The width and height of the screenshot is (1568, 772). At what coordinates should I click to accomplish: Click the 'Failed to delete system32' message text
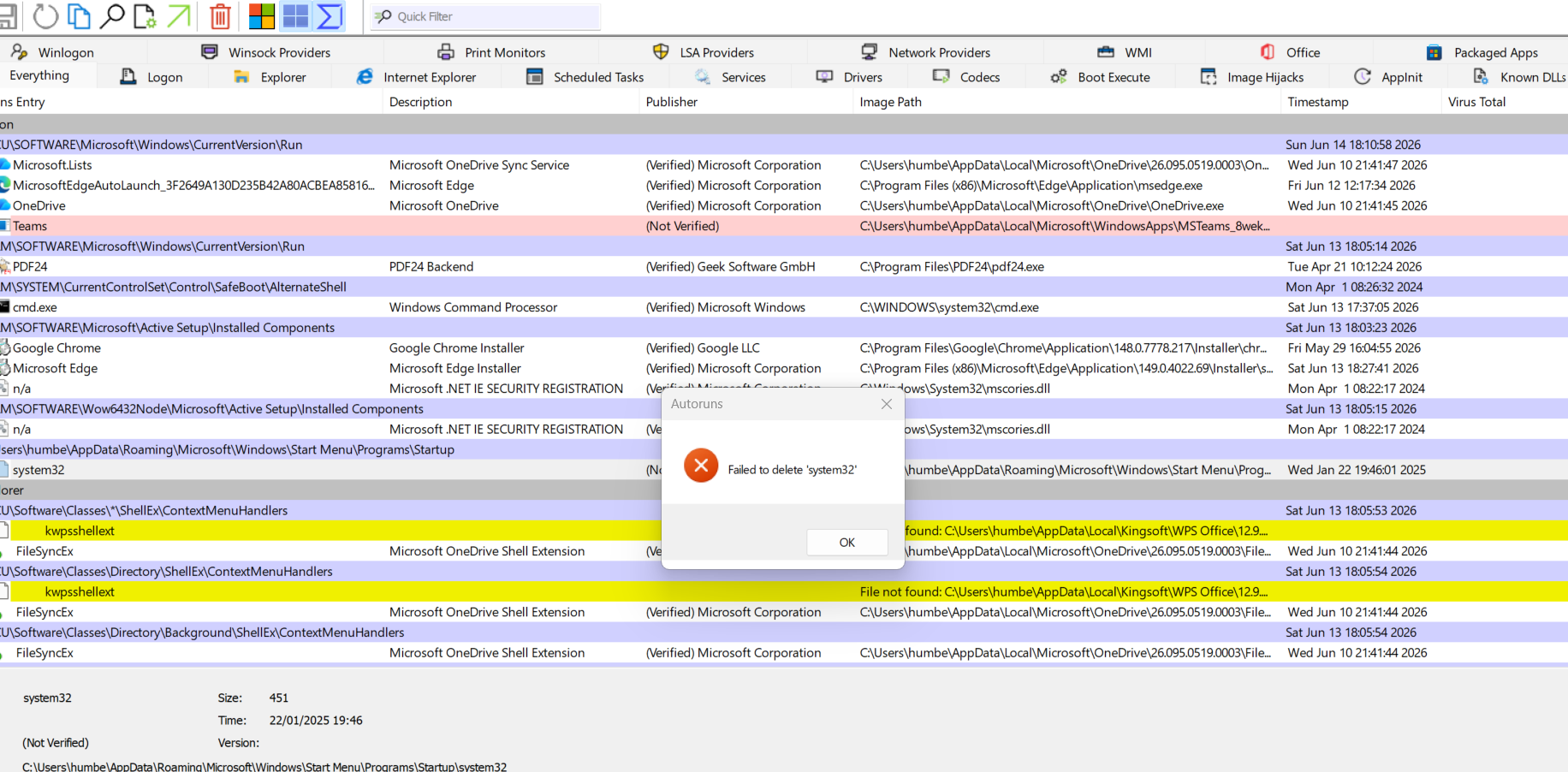point(793,470)
